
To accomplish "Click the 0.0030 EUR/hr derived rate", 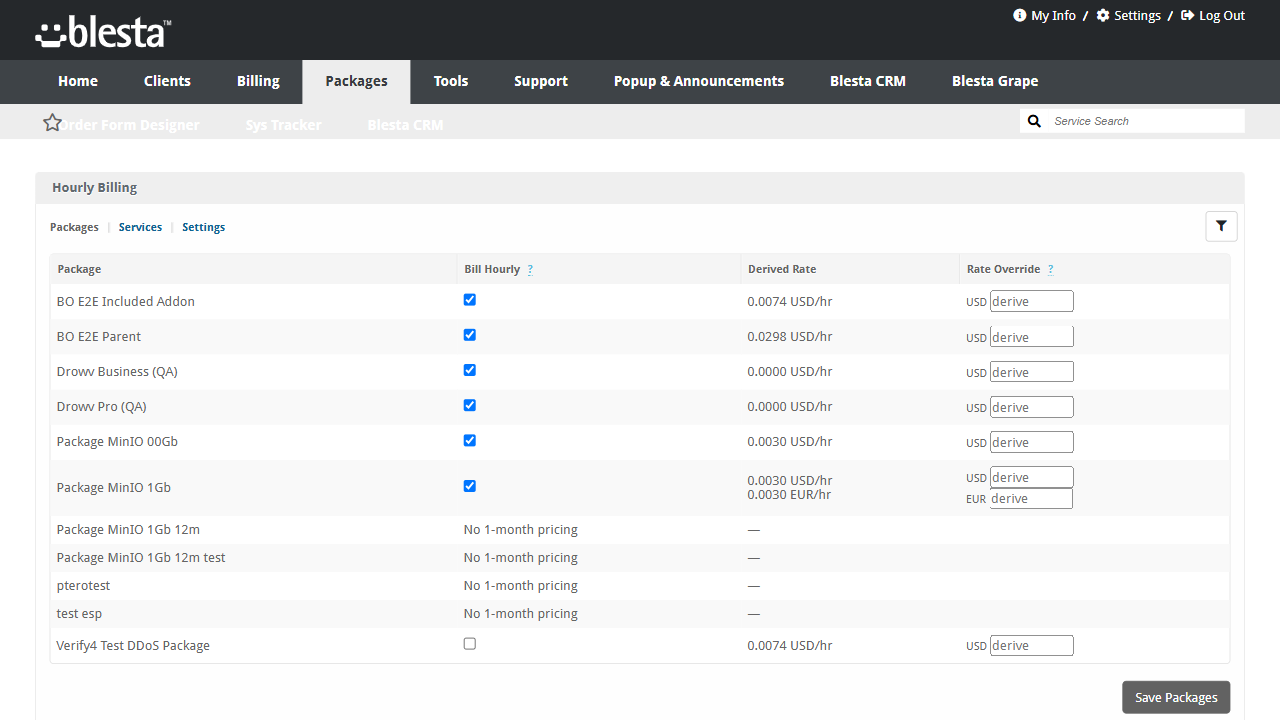I will pyautogui.click(x=789, y=494).
